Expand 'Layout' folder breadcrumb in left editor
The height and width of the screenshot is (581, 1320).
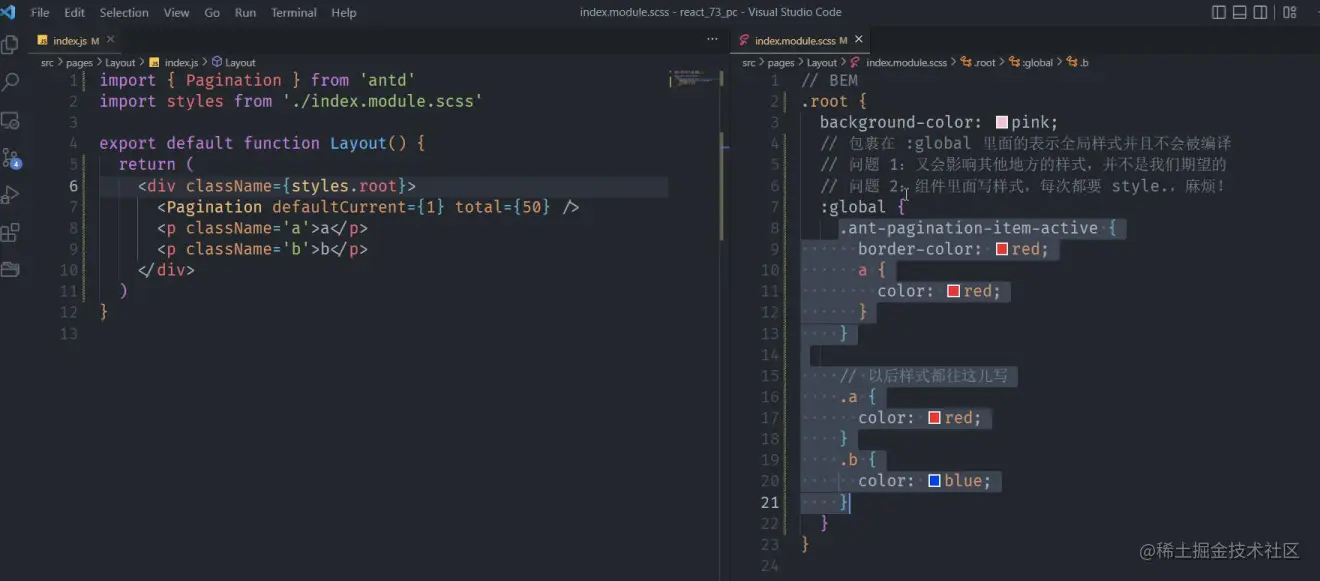pos(120,62)
